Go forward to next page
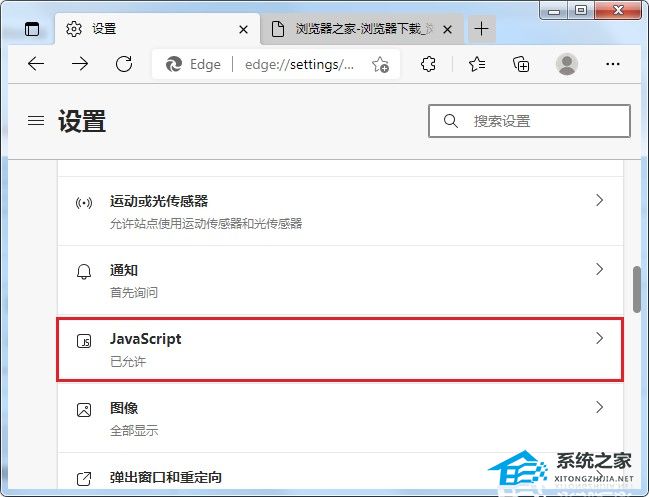Image resolution: width=649 pixels, height=497 pixels. pos(79,64)
